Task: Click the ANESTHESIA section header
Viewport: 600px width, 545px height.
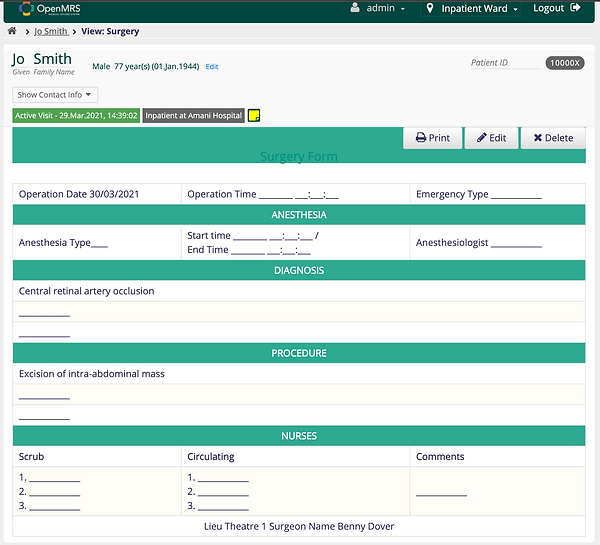Action: pos(299,215)
